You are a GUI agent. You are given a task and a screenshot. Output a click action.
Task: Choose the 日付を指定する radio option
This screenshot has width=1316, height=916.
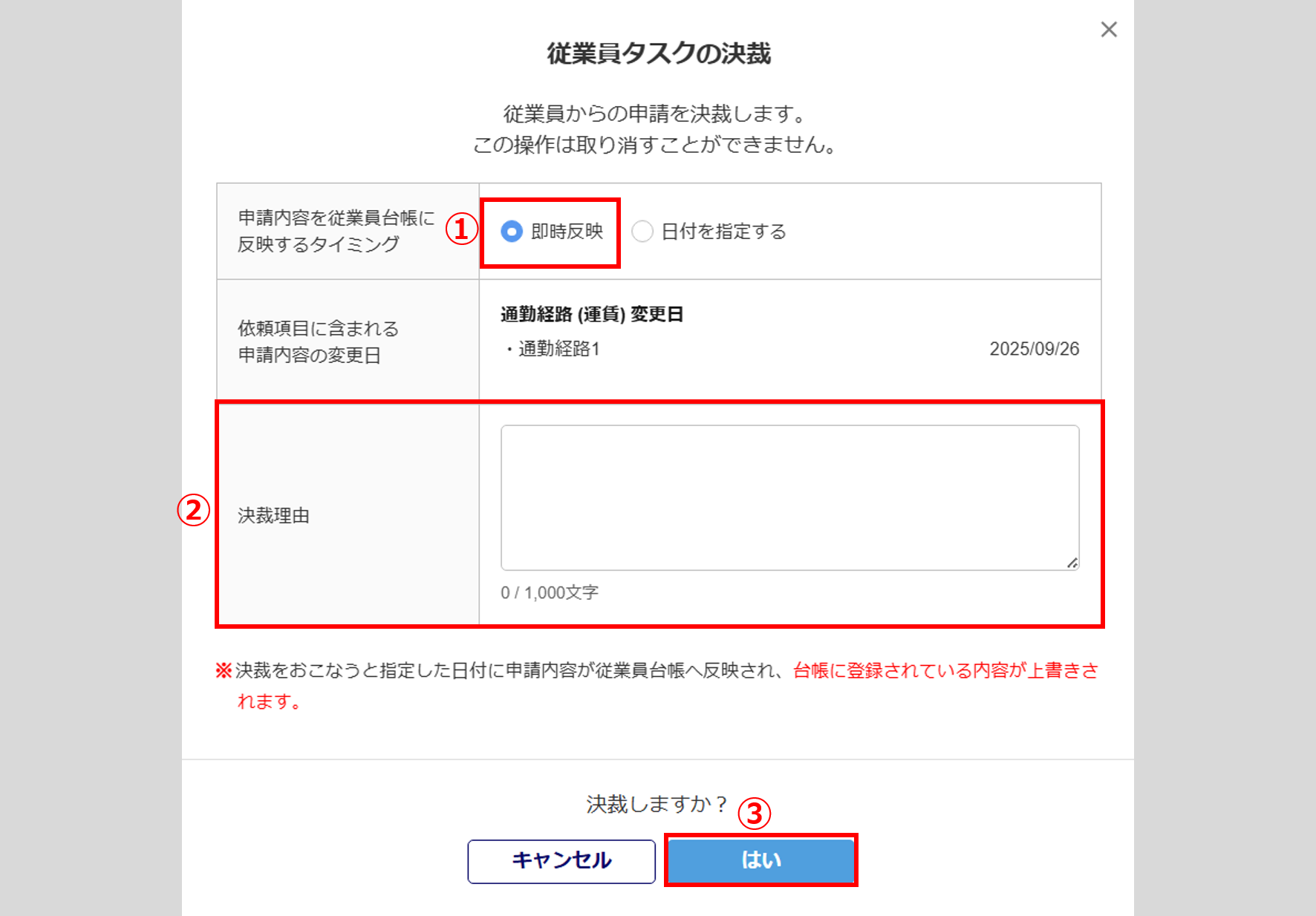[x=642, y=232]
